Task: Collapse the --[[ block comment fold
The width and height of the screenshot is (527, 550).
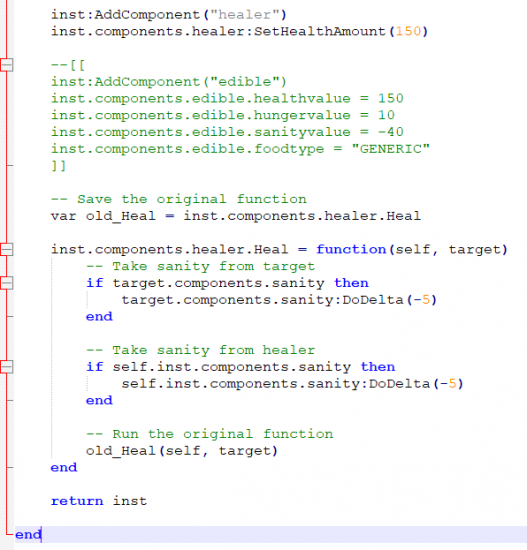Action: 7,65
